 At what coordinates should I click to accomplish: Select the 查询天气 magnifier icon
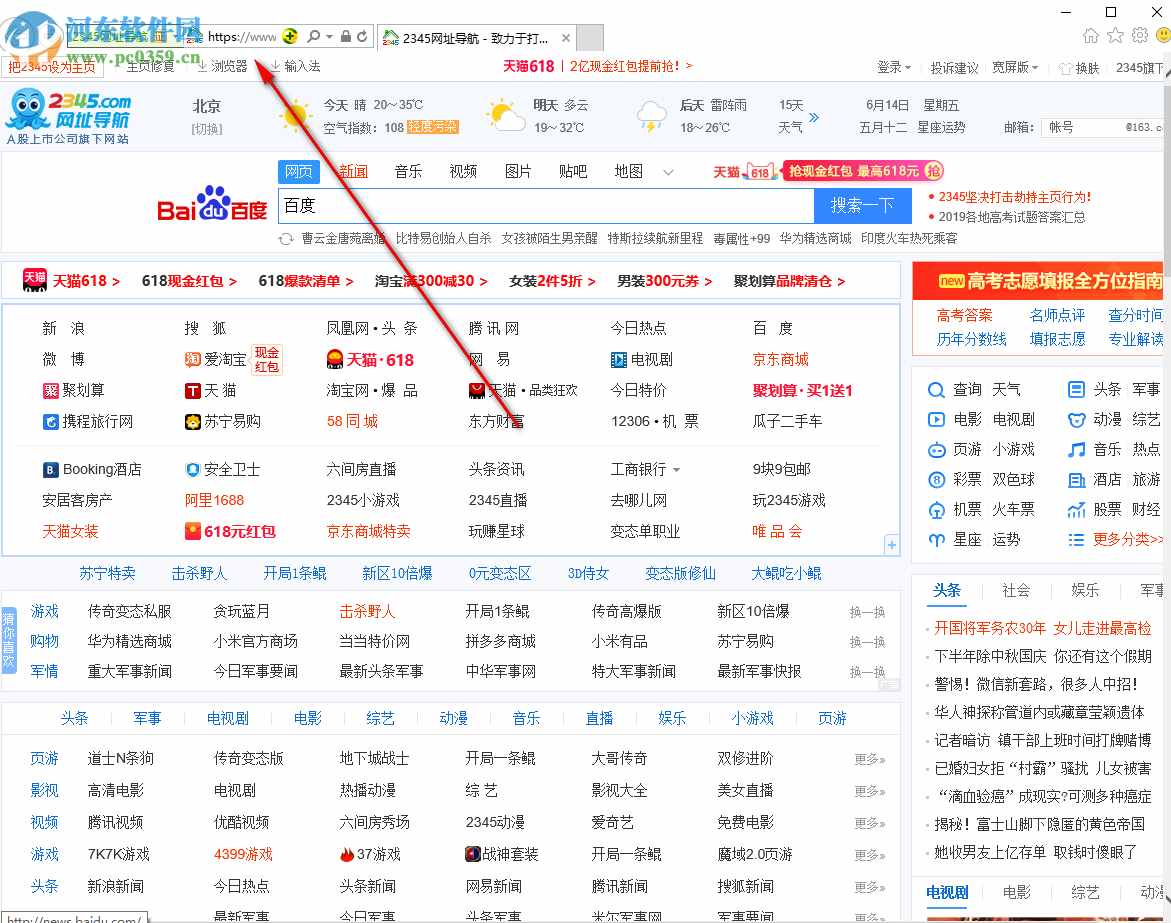click(934, 389)
